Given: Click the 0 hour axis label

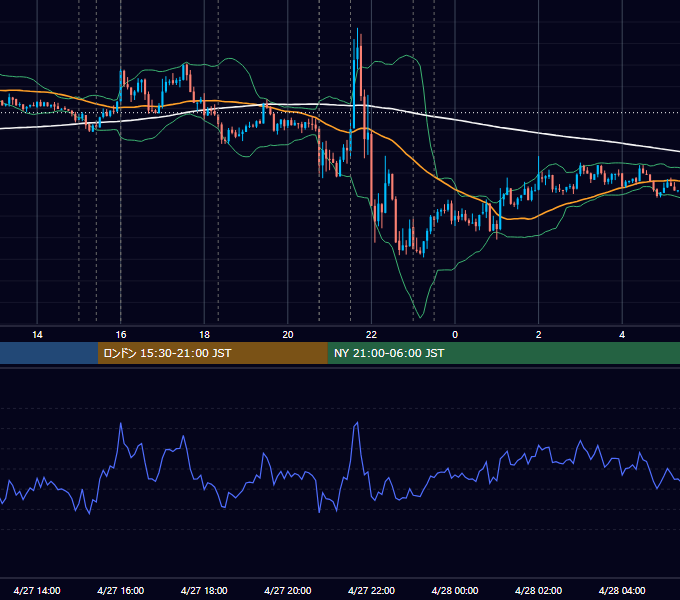Looking at the screenshot, I should 455,335.
